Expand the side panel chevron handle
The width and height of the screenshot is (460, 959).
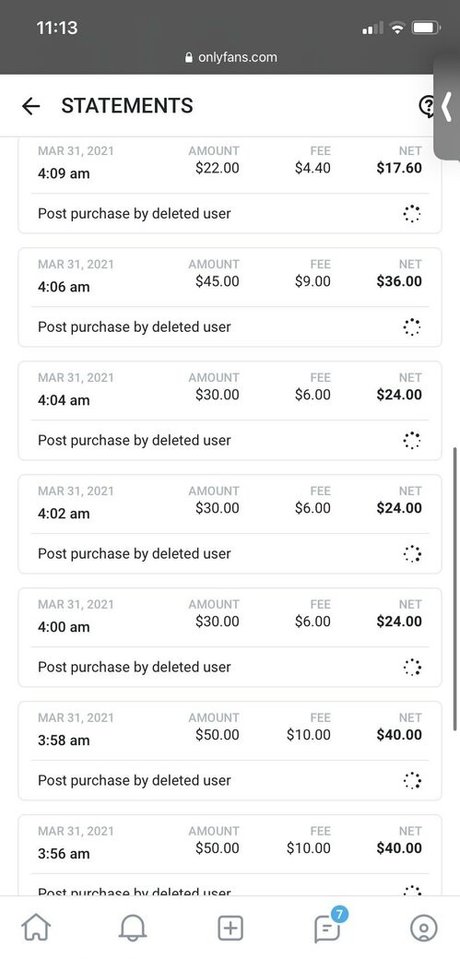[447, 107]
